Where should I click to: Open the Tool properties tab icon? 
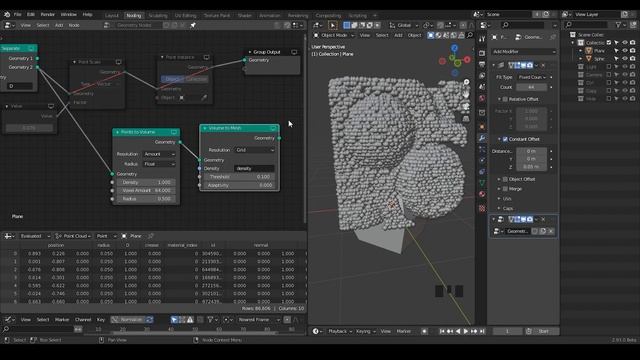coord(482,39)
